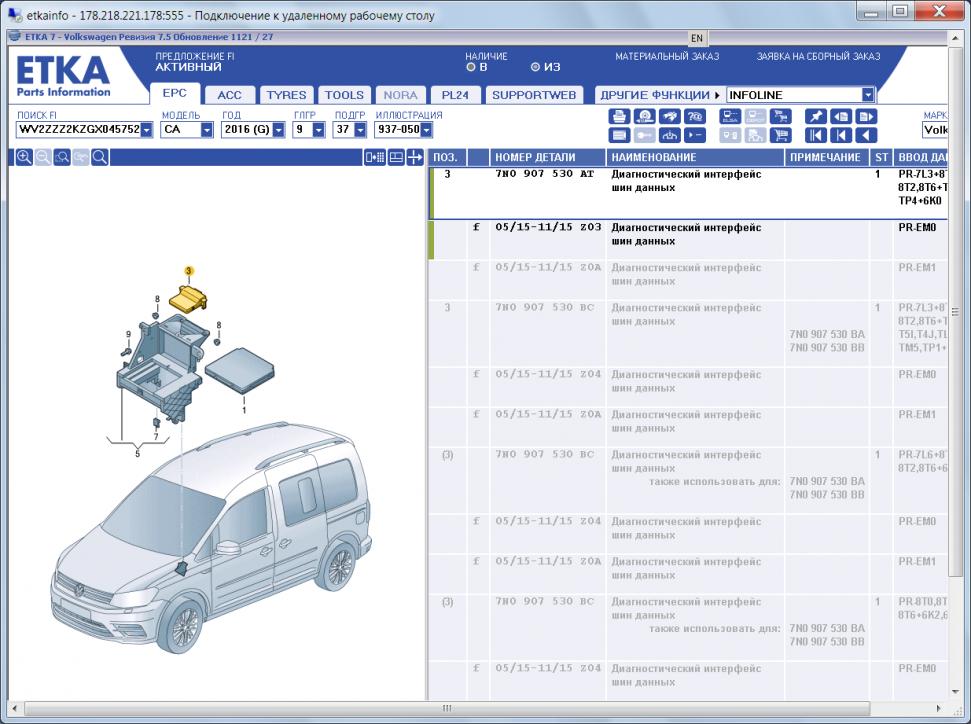Click the horizontal scrollbar thumb at bottom
Screen dimensions: 971x724
pos(447,708)
